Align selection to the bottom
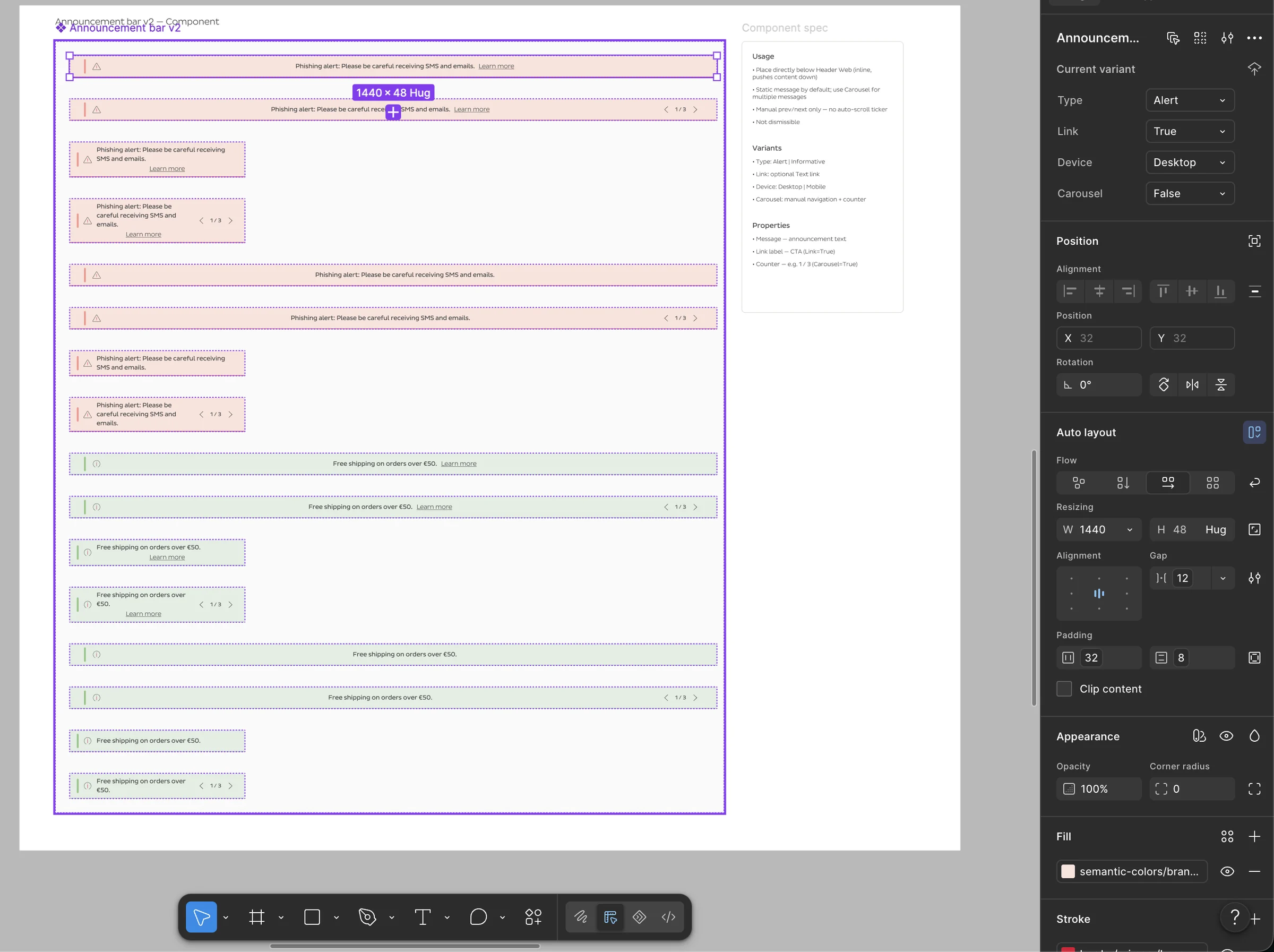Image resolution: width=1274 pixels, height=952 pixels. click(1220, 291)
